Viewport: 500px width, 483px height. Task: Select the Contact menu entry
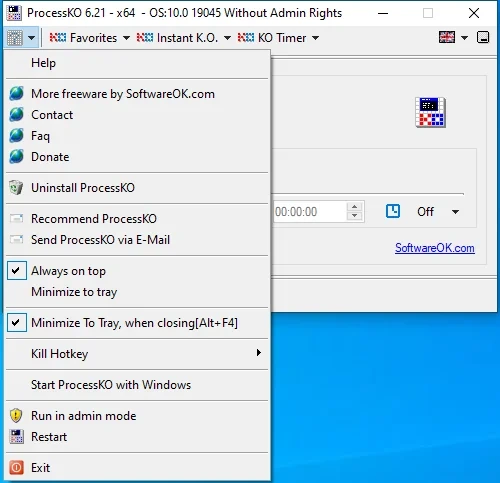coord(137,115)
